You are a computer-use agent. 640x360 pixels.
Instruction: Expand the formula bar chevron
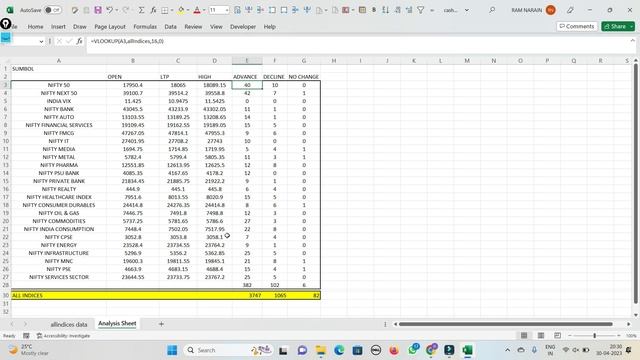pos(632,41)
